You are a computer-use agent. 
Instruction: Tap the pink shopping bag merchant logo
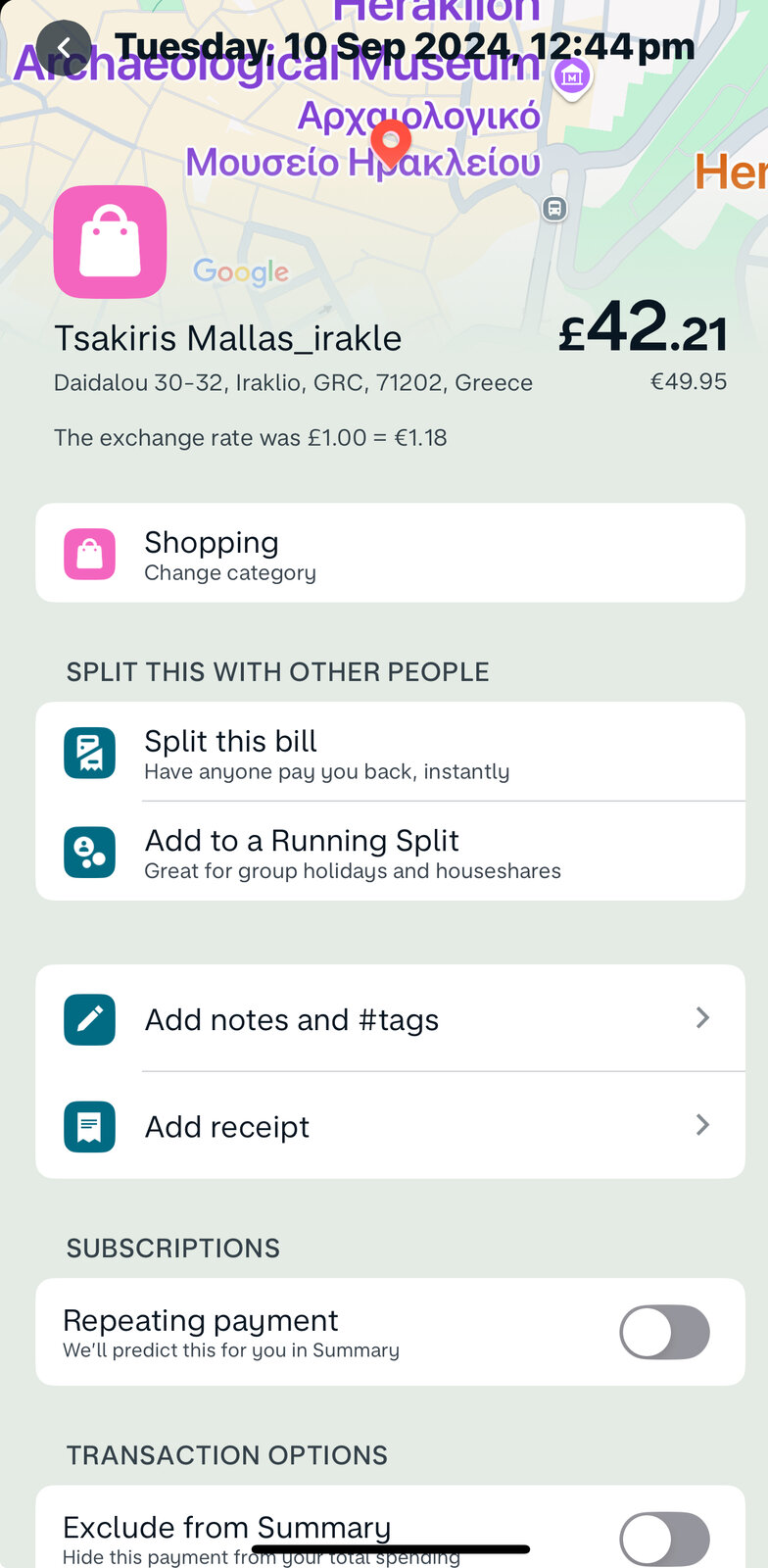coord(110,242)
